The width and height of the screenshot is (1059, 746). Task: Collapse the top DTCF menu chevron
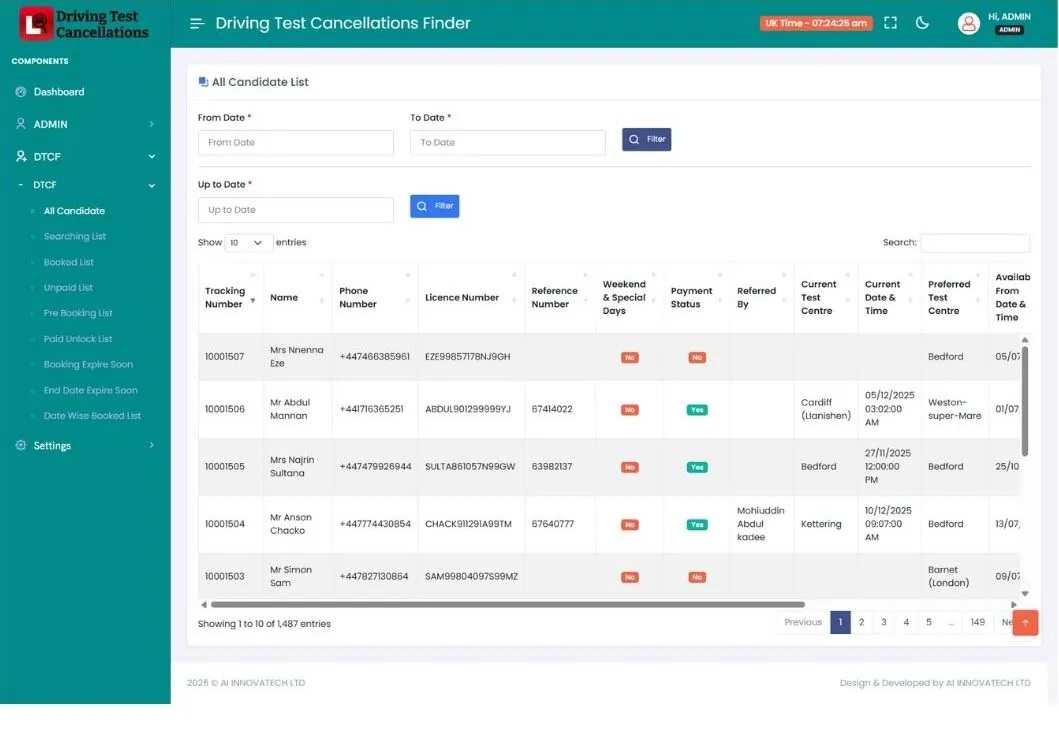tap(151, 157)
